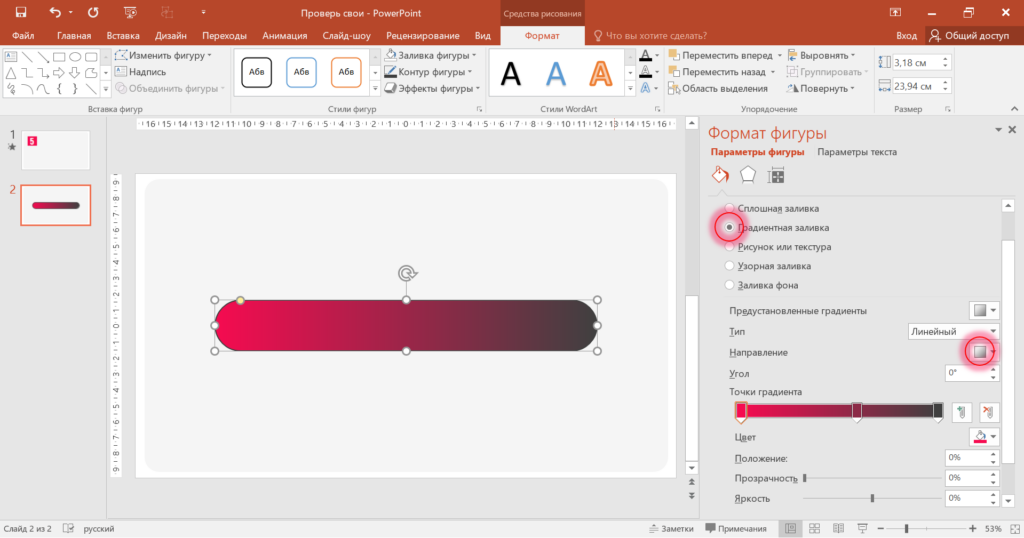Click the Save icon in title bar
The image size is (1024, 538).
click(20, 13)
